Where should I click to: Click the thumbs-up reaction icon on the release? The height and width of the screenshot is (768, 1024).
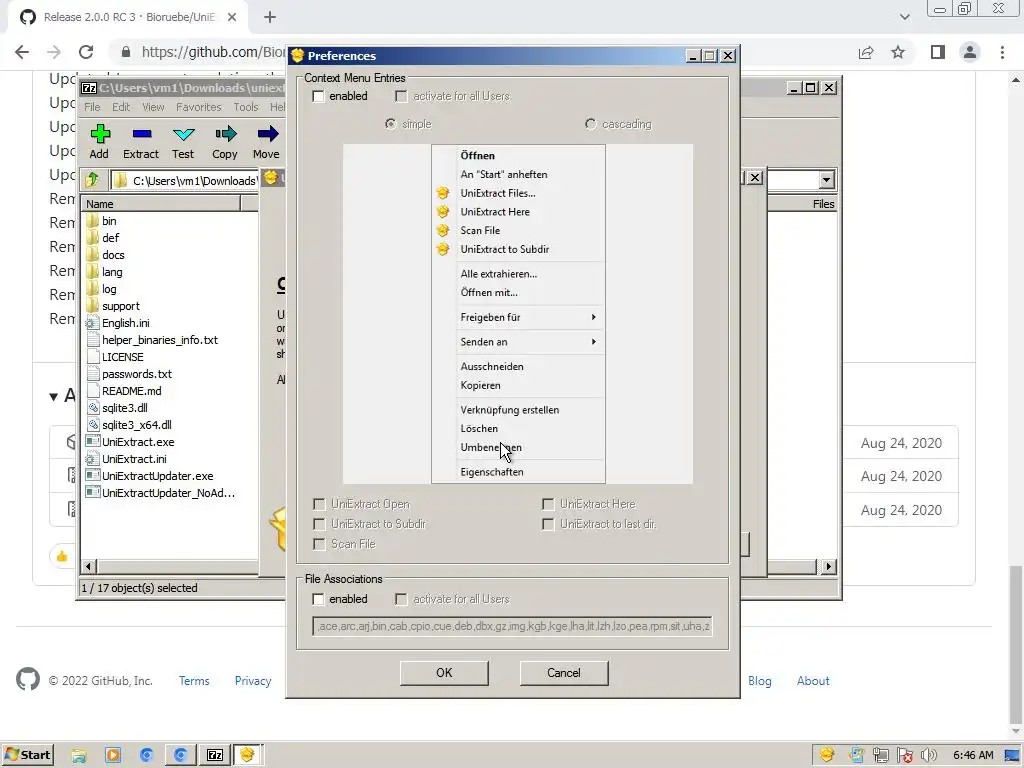pos(62,556)
